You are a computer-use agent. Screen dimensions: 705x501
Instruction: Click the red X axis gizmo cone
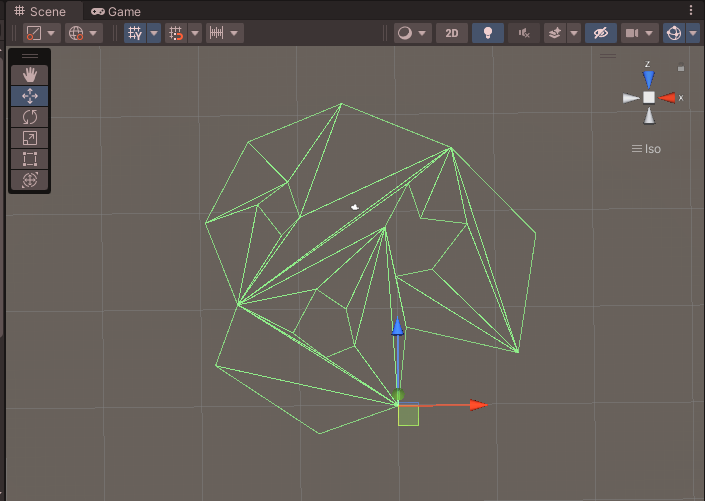tap(667, 98)
